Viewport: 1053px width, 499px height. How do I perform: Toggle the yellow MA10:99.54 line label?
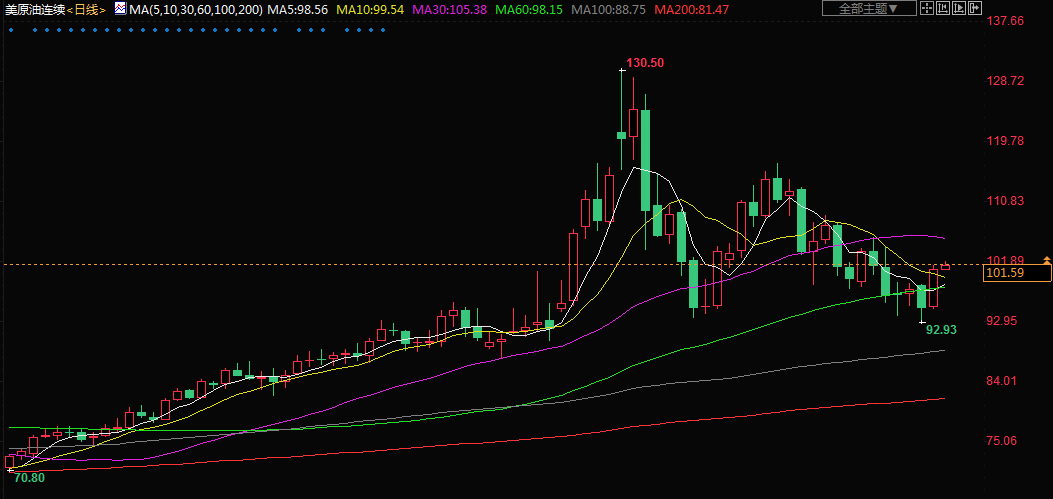coord(371,8)
